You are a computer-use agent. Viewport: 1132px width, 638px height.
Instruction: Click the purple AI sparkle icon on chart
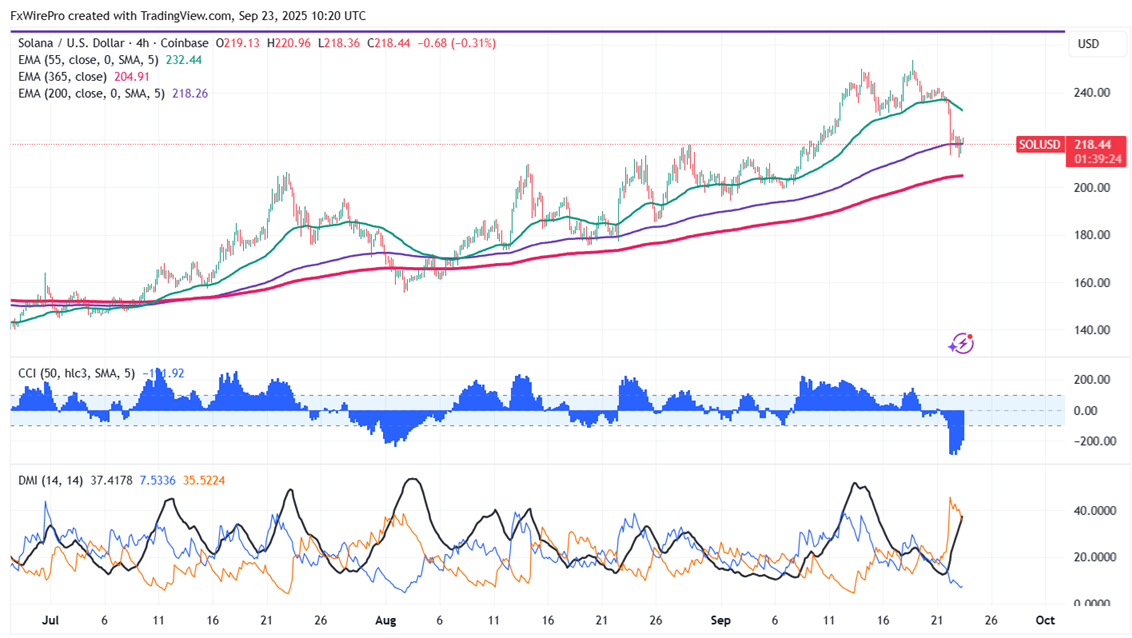click(x=961, y=344)
